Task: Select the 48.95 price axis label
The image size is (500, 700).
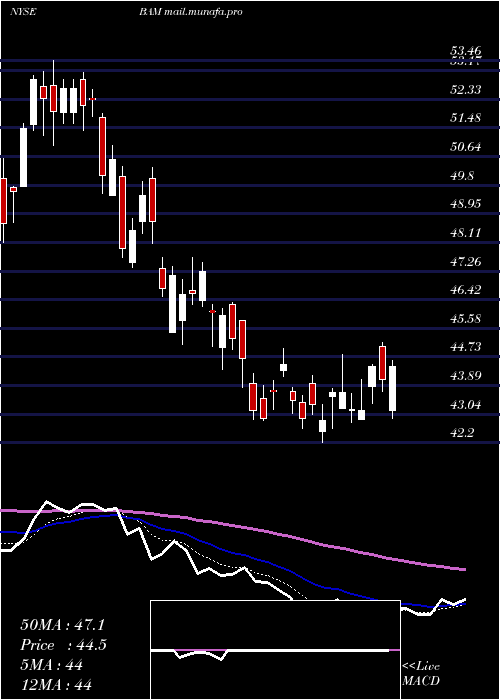Action: 466,204
